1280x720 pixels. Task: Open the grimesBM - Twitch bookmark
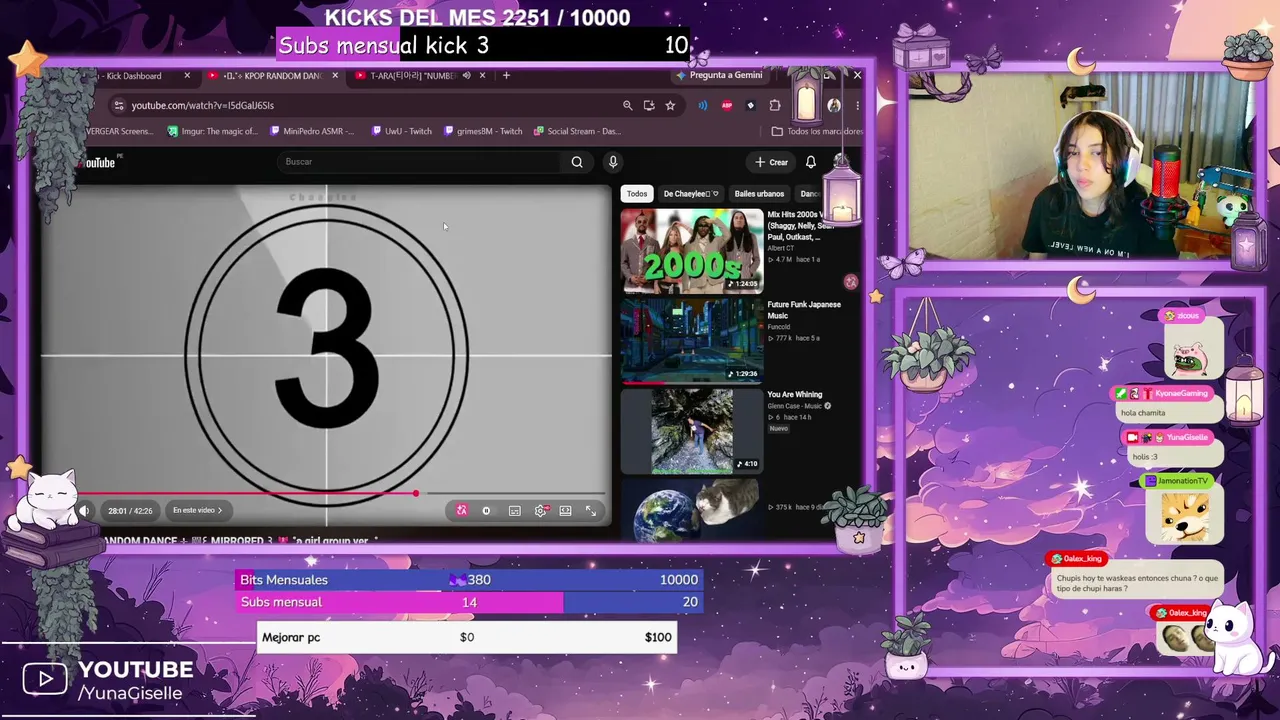[x=483, y=131]
